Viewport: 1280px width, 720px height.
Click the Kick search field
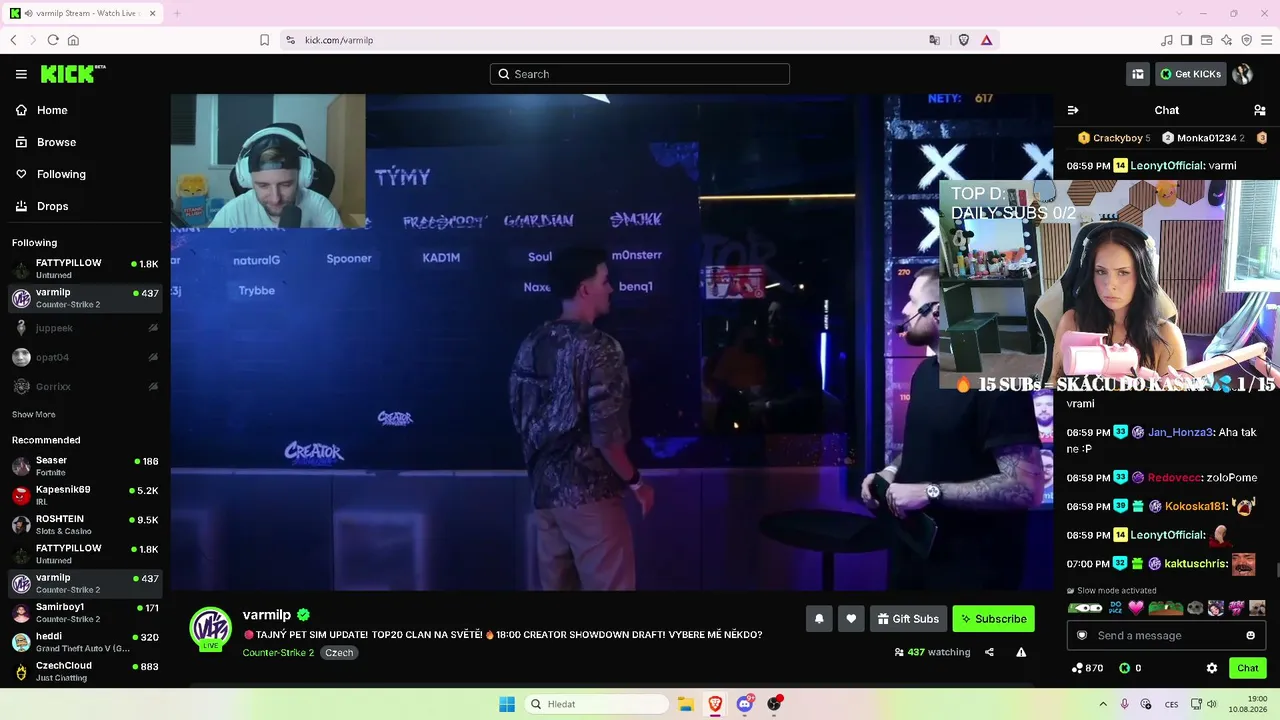[640, 74]
